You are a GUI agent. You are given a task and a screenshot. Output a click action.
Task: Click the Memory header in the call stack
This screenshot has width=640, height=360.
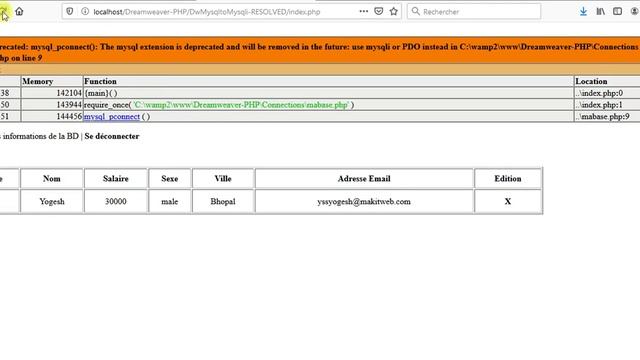52,81
